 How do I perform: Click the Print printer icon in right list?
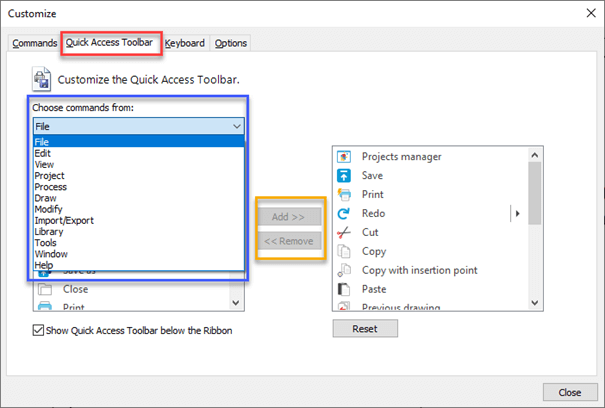tap(343, 195)
